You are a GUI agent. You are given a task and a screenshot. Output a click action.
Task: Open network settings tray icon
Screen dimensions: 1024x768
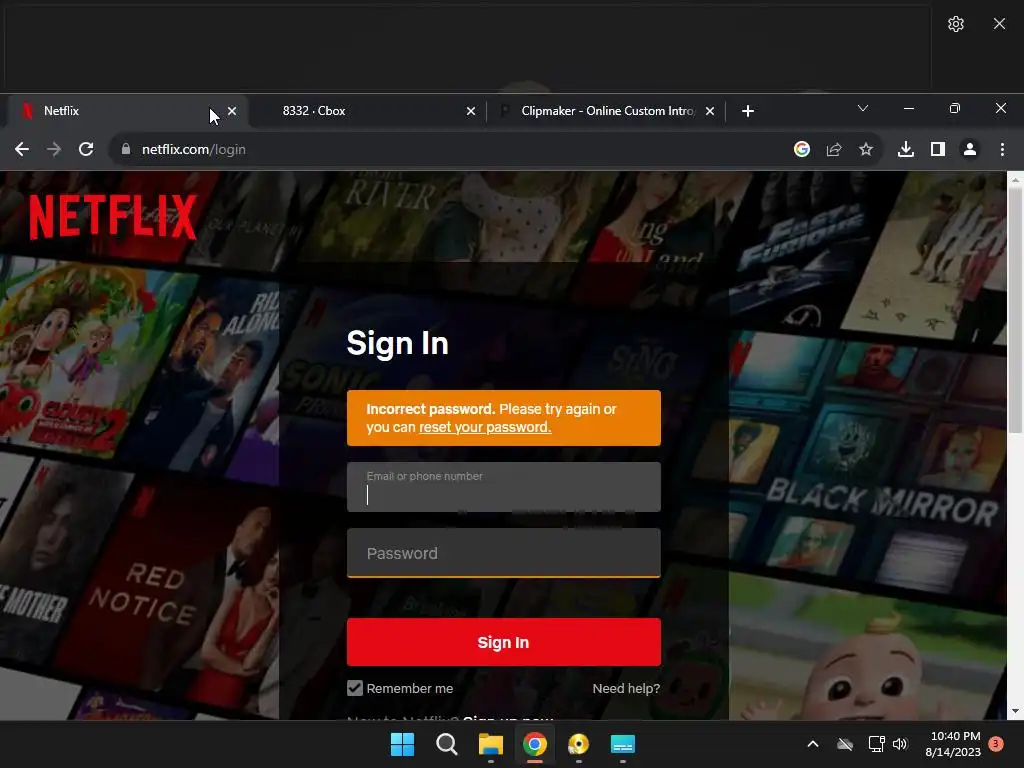point(876,744)
